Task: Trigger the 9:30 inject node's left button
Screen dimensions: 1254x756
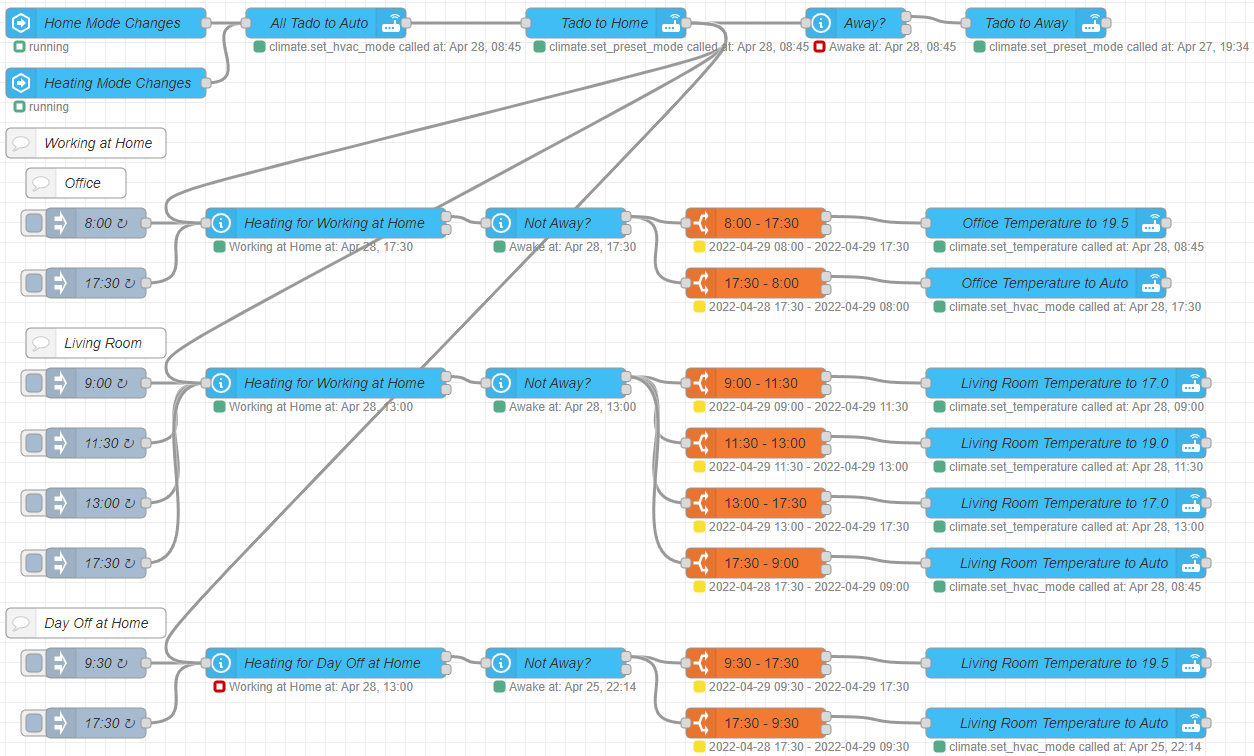Action: point(33,663)
